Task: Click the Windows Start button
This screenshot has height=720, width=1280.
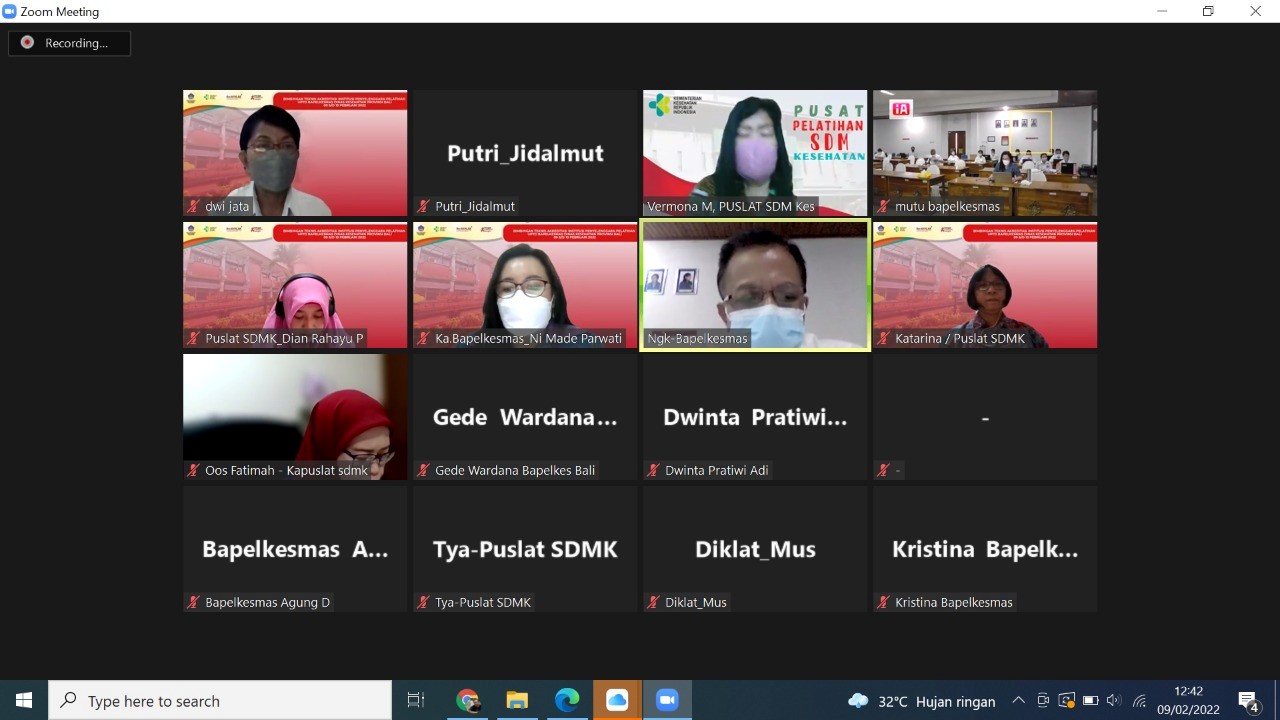Action: 24,700
